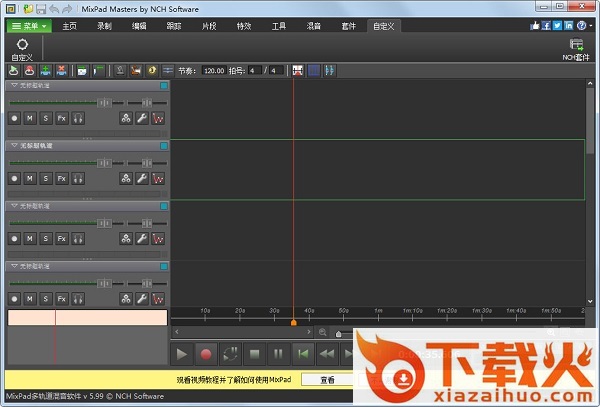Mute the third track with M
Image resolution: width=600 pixels, height=407 pixels.
[x=30, y=239]
